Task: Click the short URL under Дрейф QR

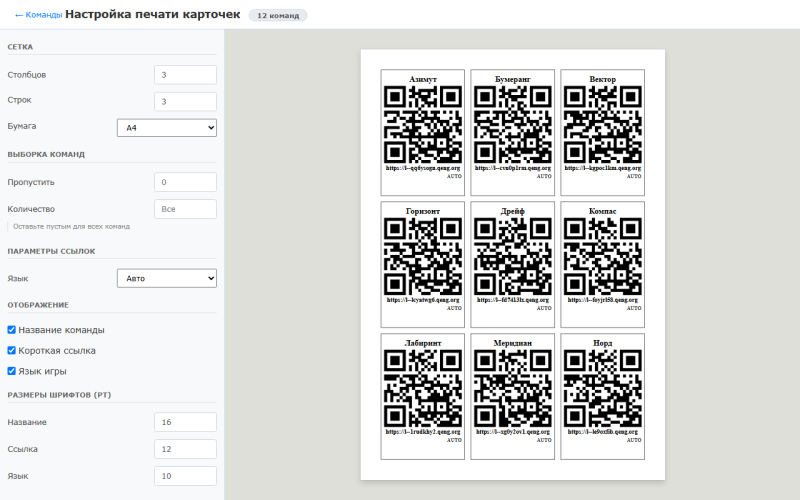Action: [x=513, y=300]
